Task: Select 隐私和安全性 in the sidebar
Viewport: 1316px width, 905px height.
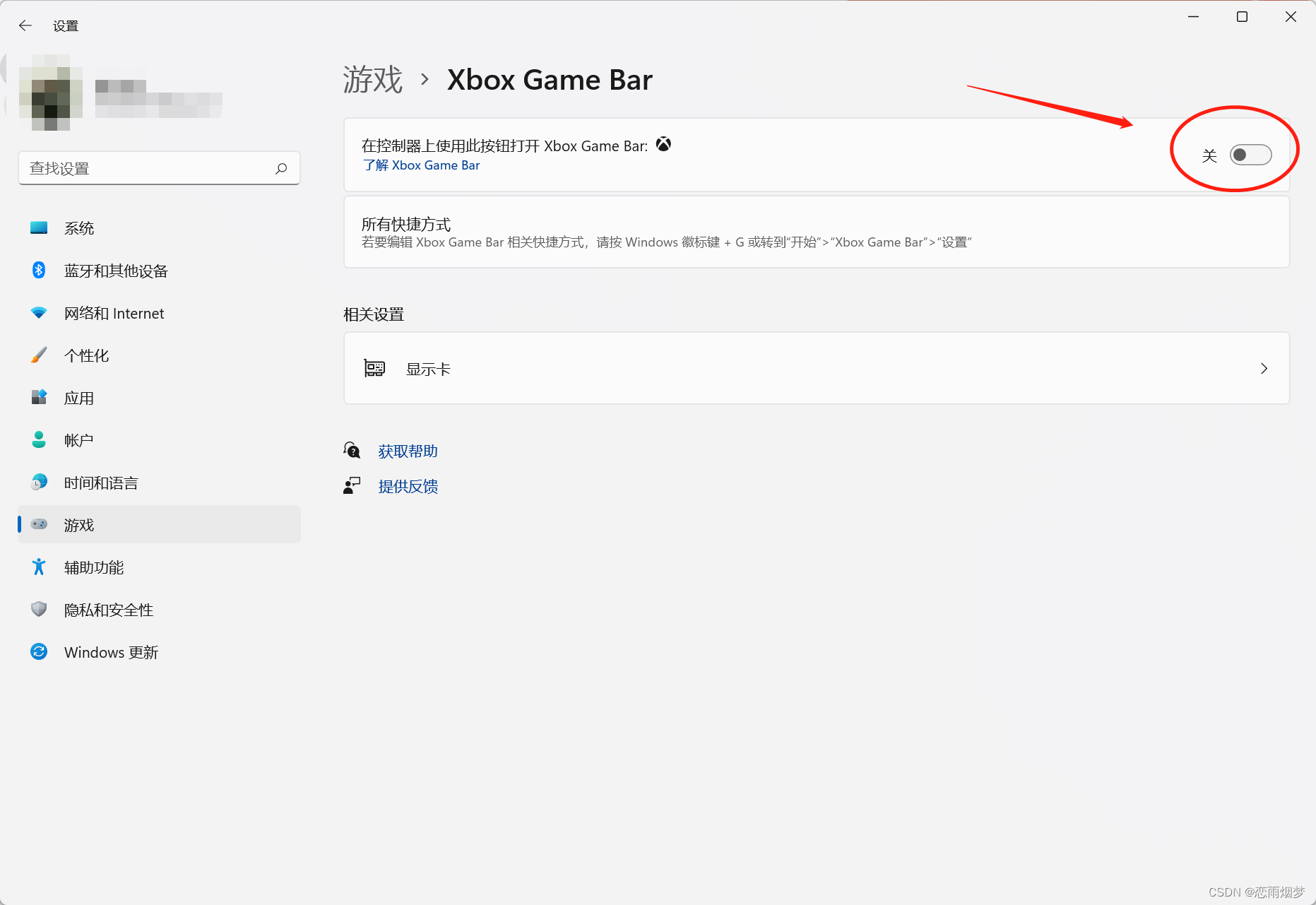Action: [159, 610]
